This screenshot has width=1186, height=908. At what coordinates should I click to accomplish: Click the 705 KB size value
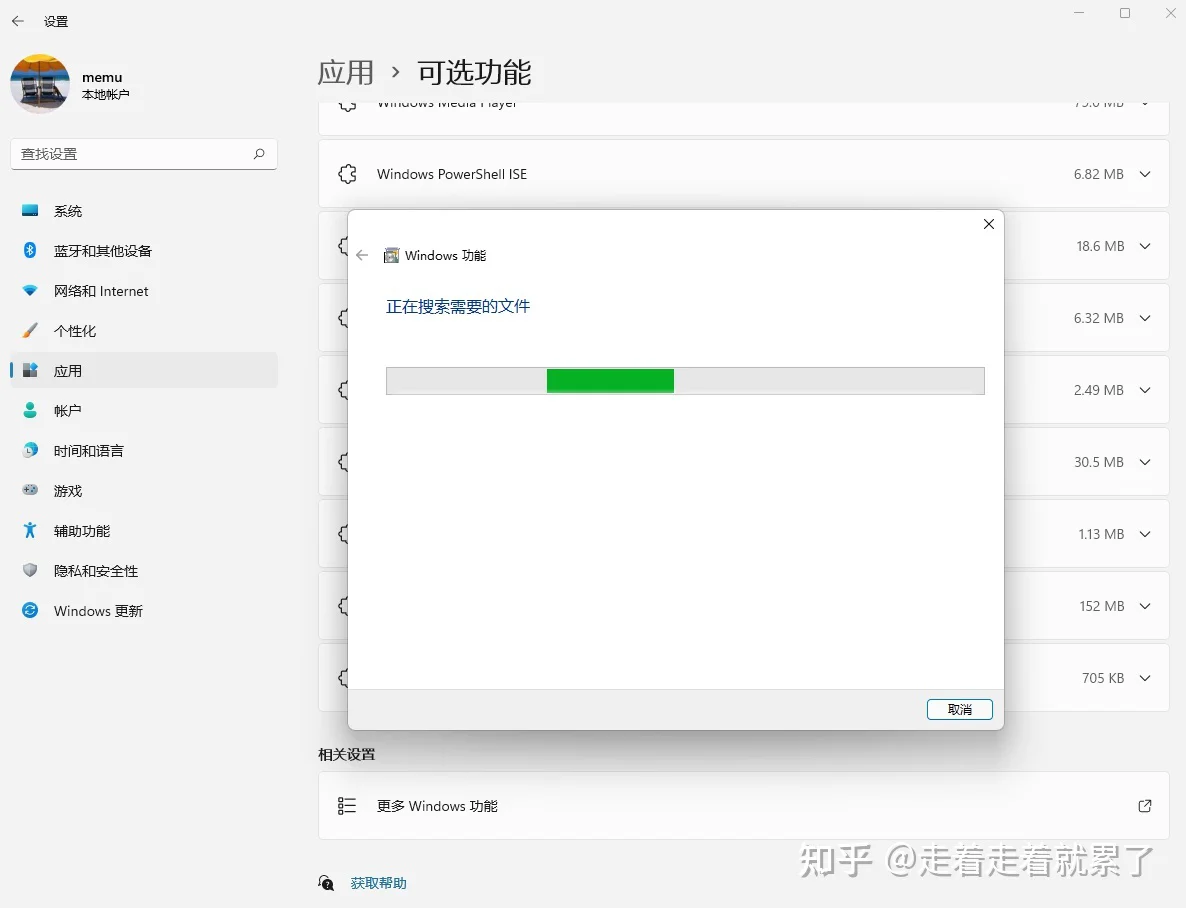1103,678
